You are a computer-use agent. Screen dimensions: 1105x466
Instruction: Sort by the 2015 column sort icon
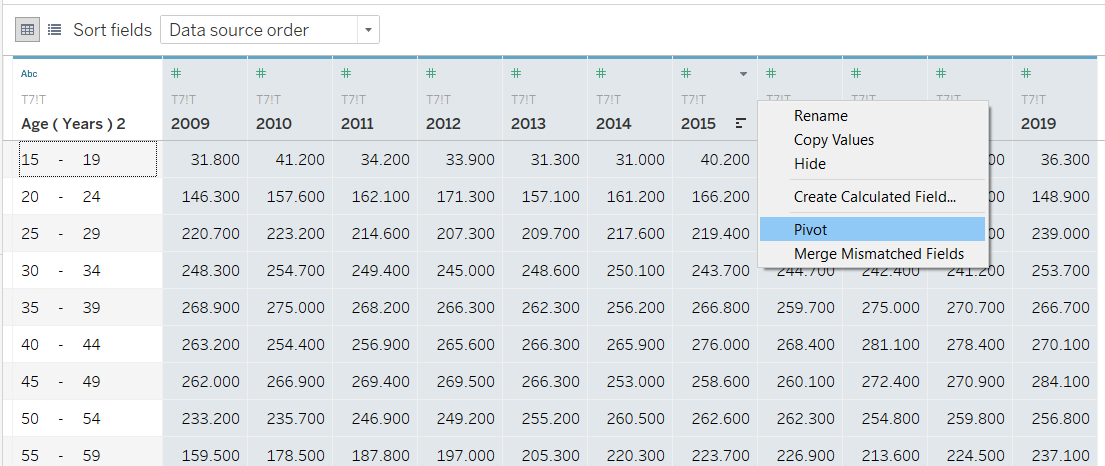(740, 124)
